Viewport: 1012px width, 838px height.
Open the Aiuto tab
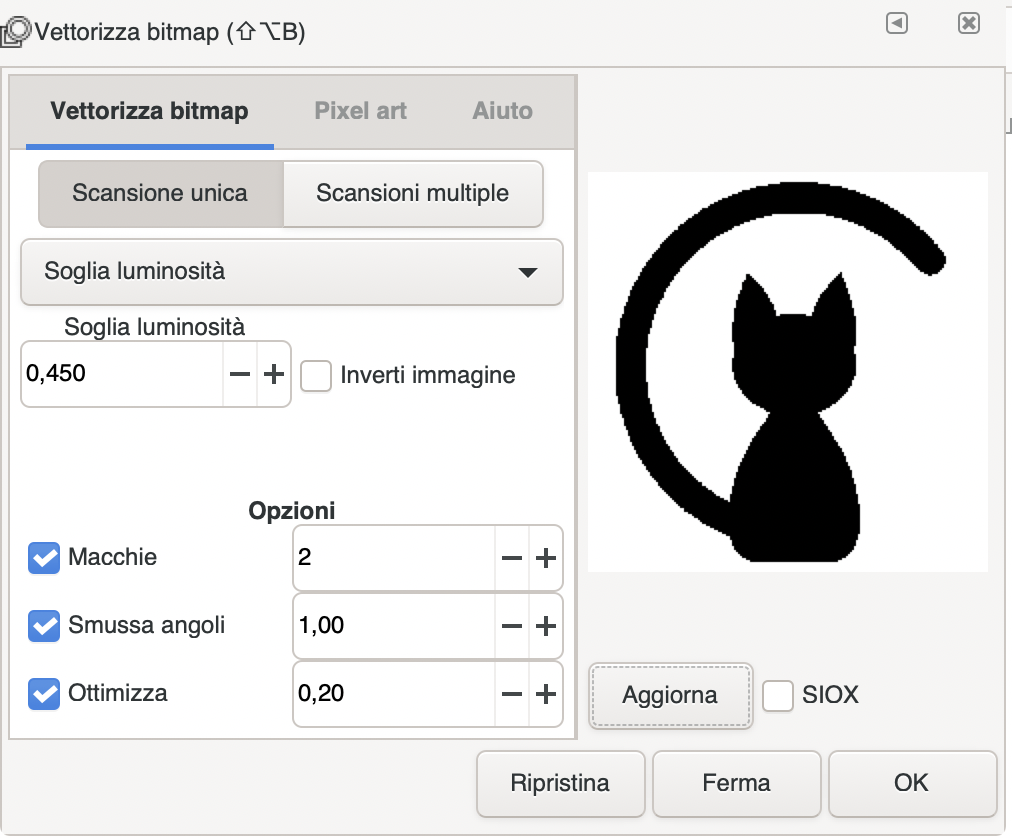[x=502, y=111]
